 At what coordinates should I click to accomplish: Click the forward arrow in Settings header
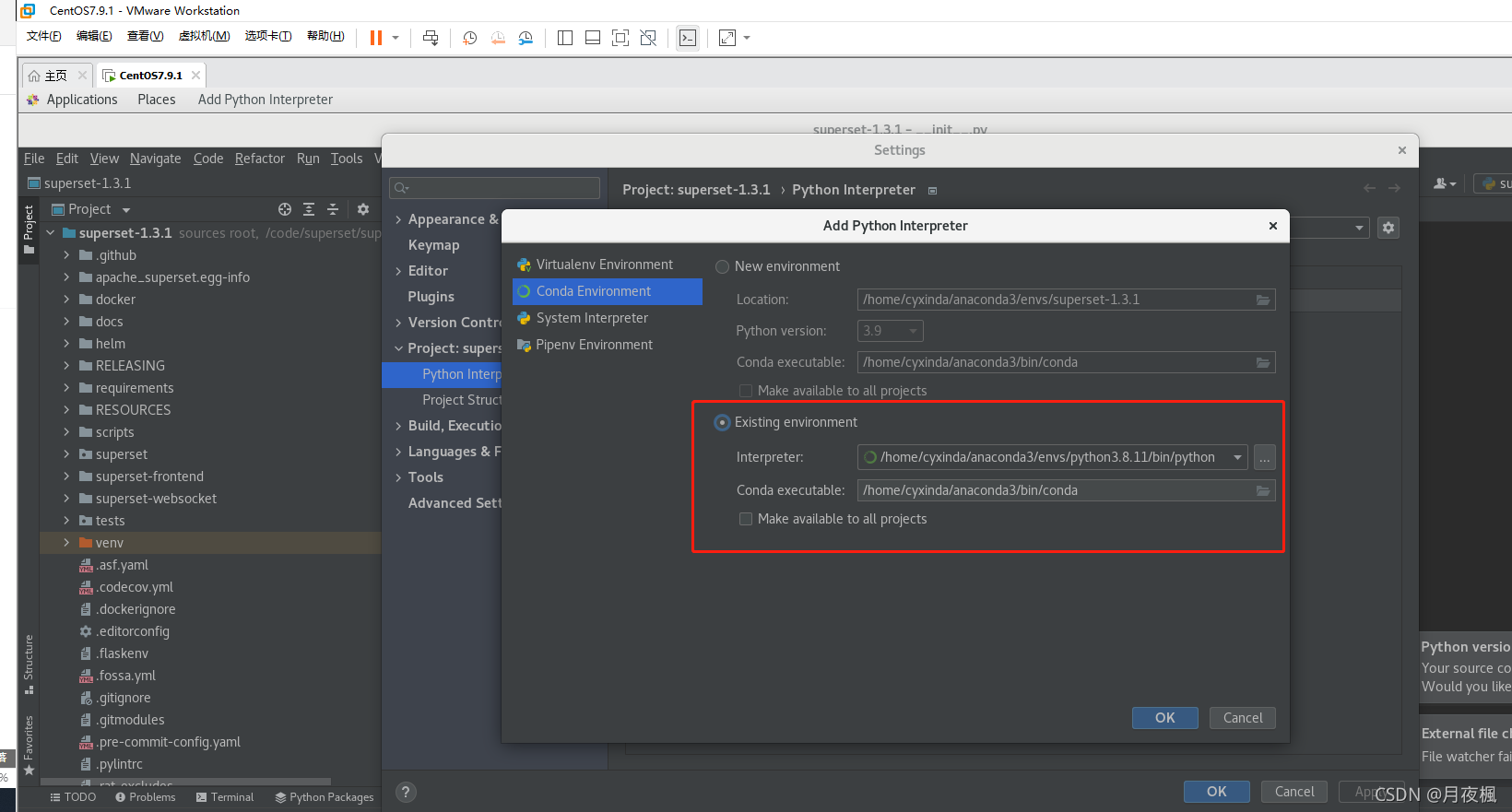(1394, 188)
